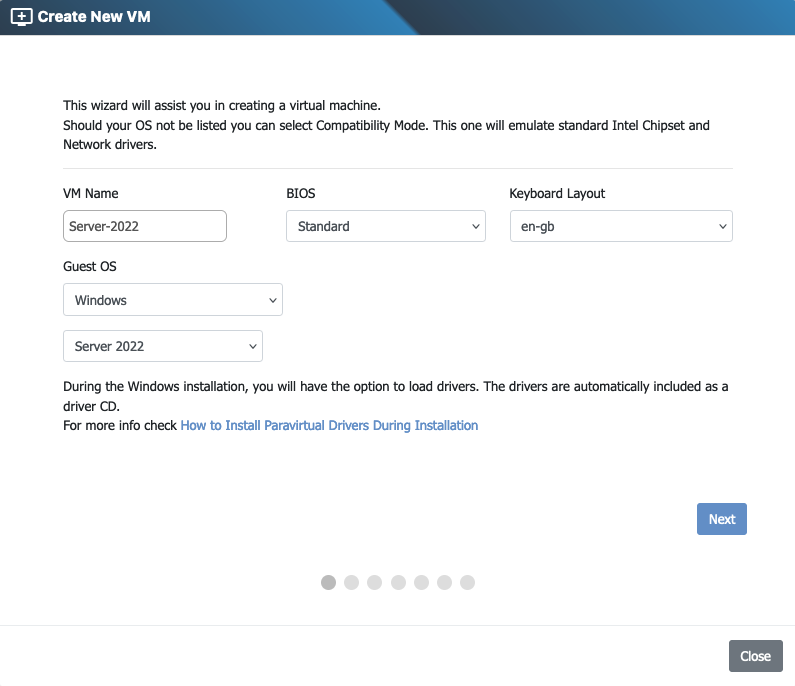This screenshot has height=686, width=795.
Task: Click the BIOS field label
Action: point(301,193)
